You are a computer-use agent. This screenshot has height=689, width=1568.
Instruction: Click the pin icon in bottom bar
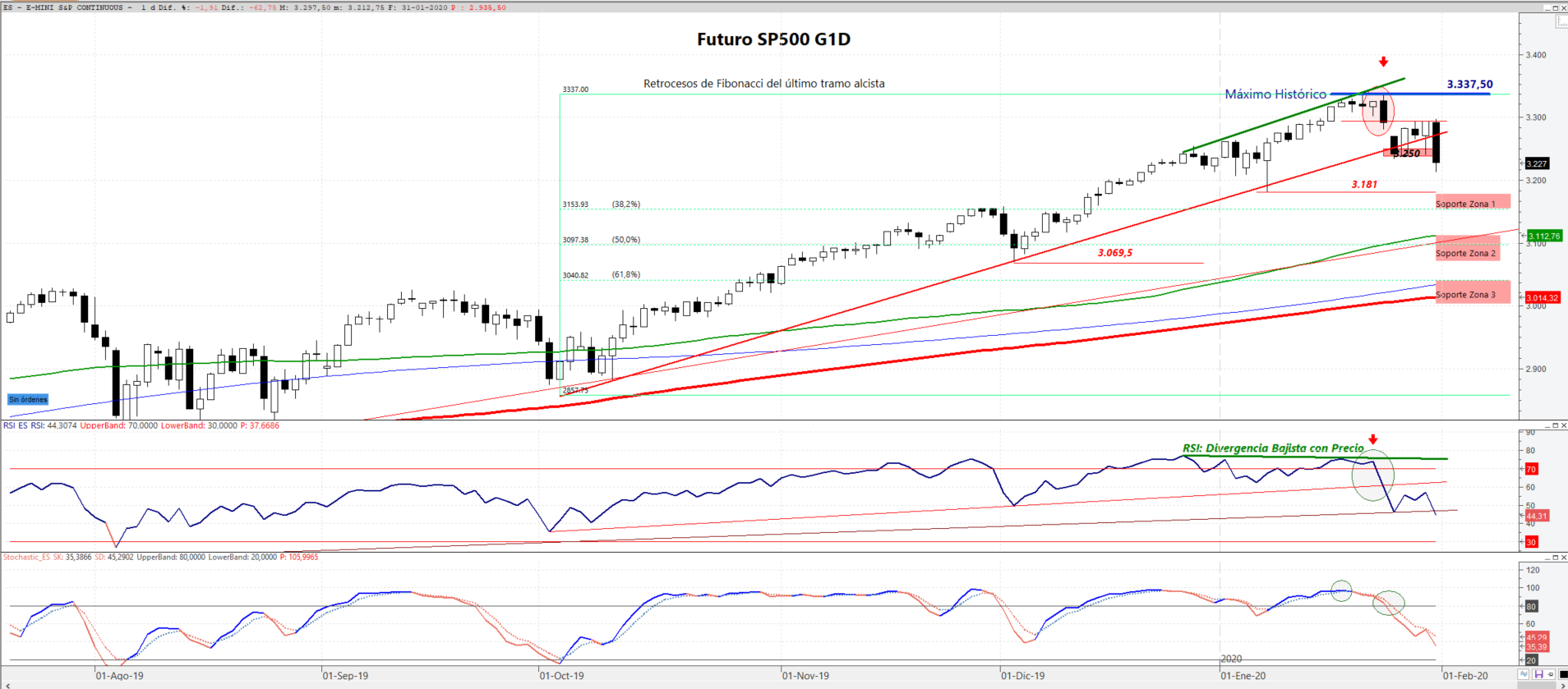[1551, 674]
